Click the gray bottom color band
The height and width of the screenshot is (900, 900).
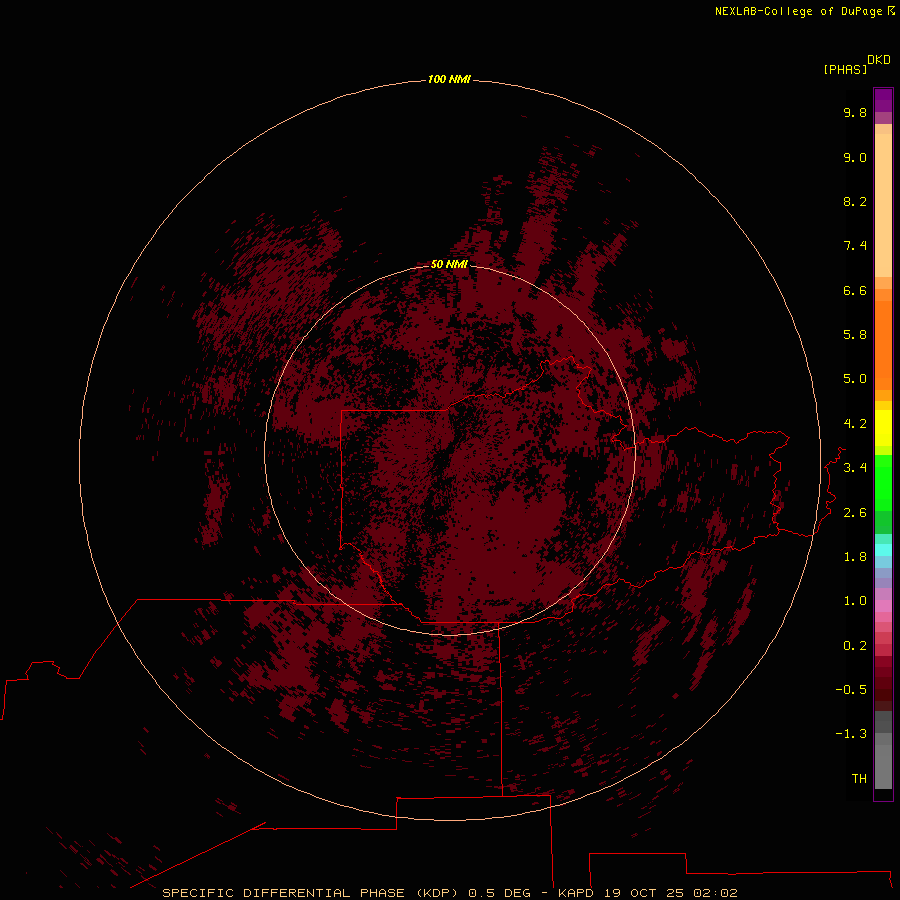pyautogui.click(x=883, y=763)
